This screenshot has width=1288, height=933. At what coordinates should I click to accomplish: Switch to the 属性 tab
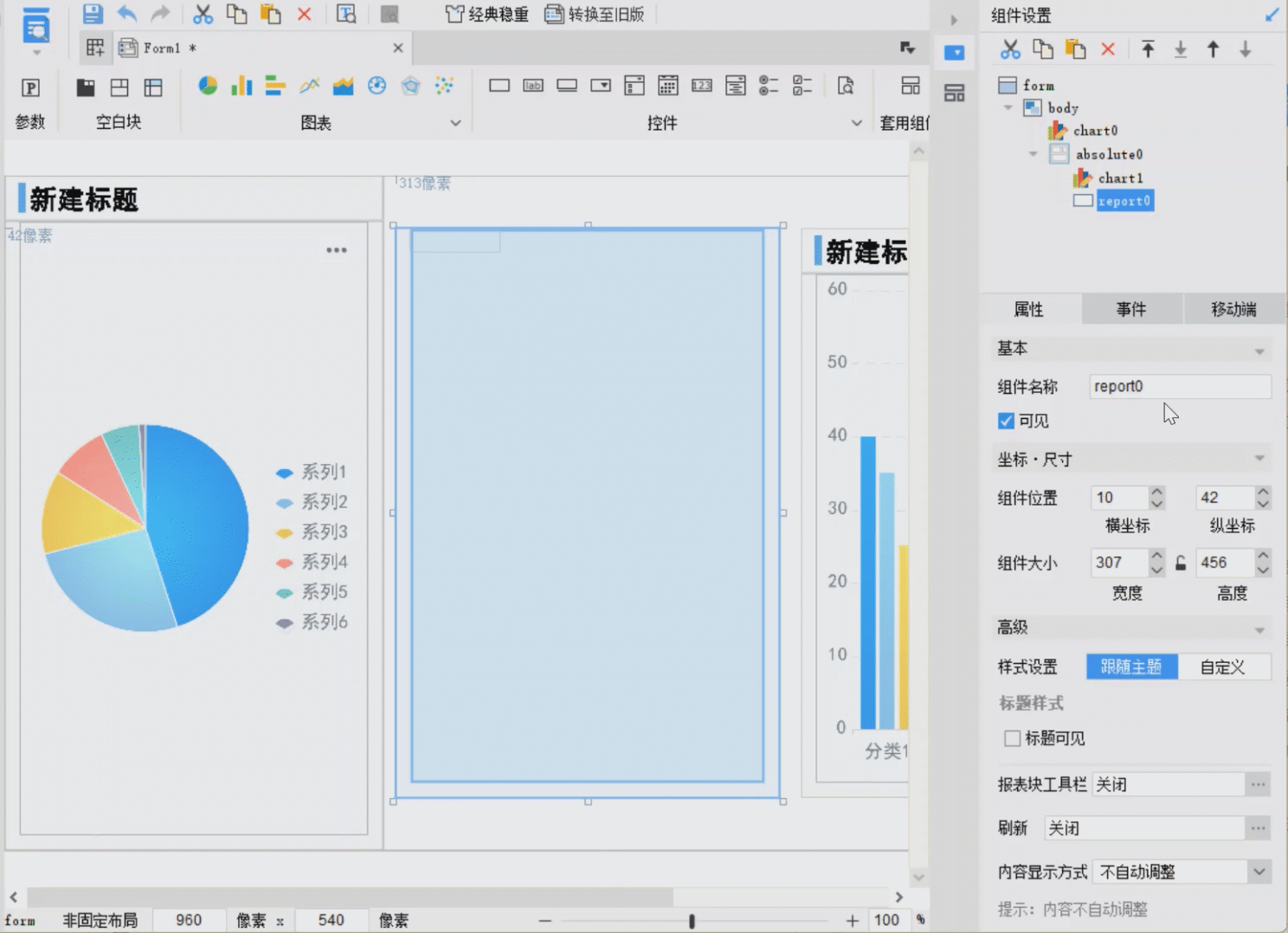1029,309
